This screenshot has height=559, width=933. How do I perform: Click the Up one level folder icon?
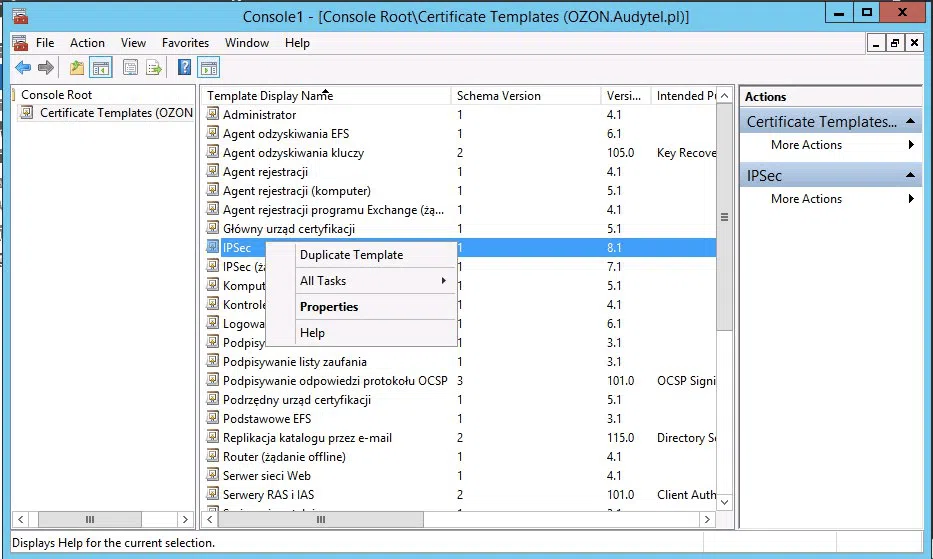pos(77,68)
